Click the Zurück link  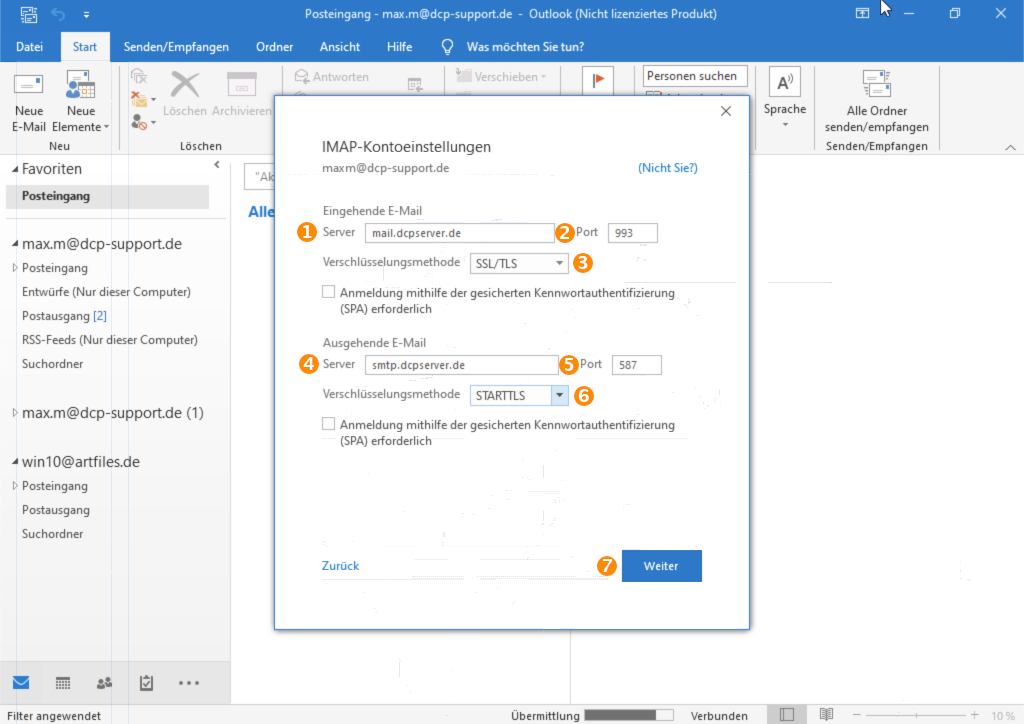(x=340, y=565)
